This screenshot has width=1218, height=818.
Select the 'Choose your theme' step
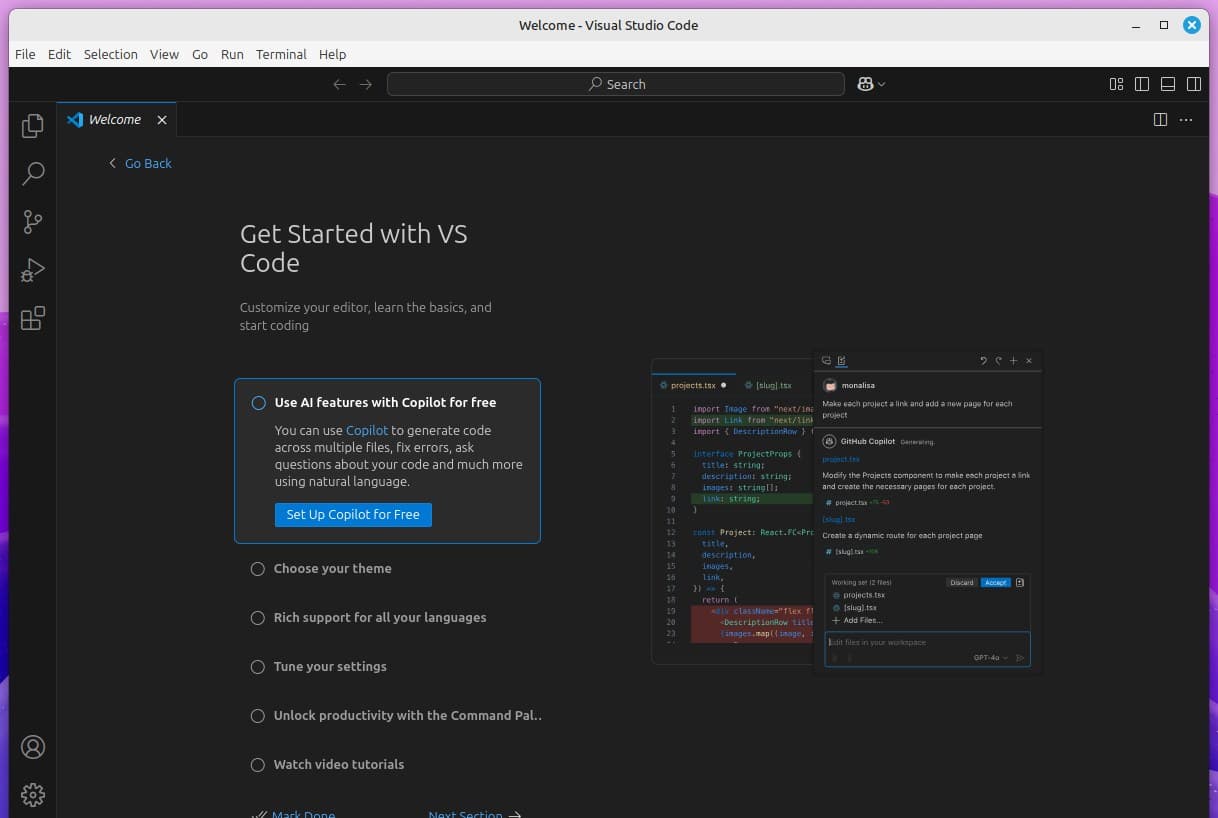pos(332,568)
